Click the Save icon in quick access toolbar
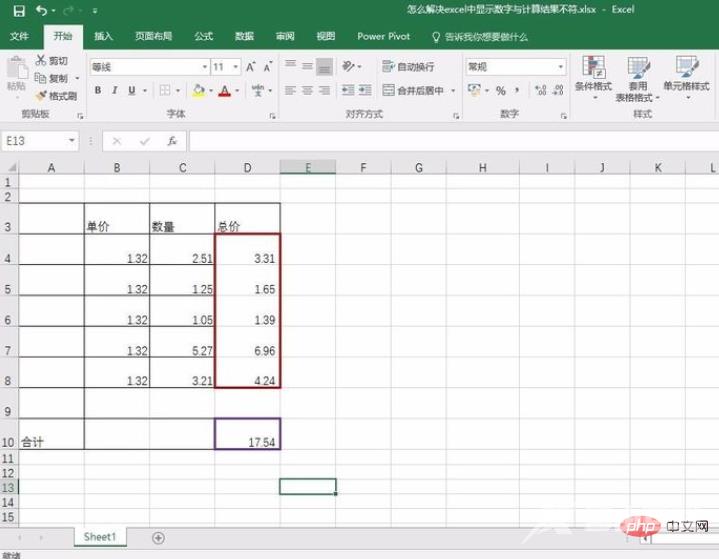 coord(16,10)
